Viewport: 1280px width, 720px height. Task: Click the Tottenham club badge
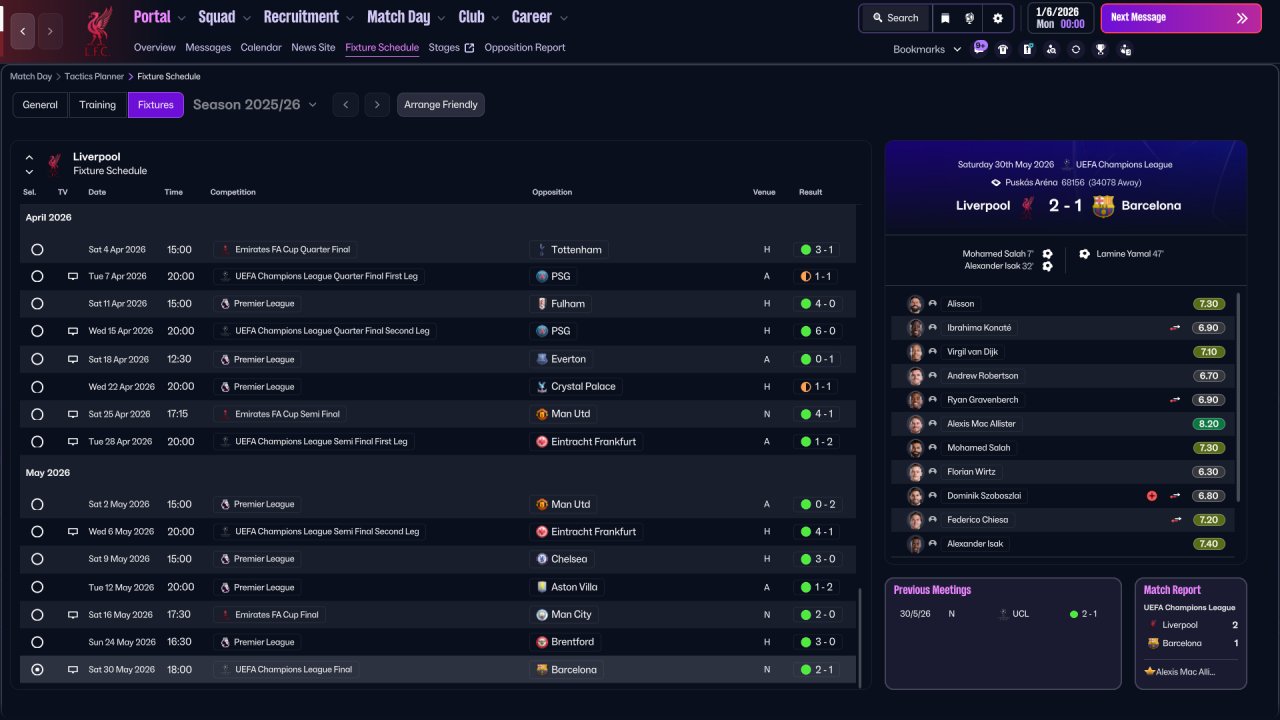click(x=542, y=249)
